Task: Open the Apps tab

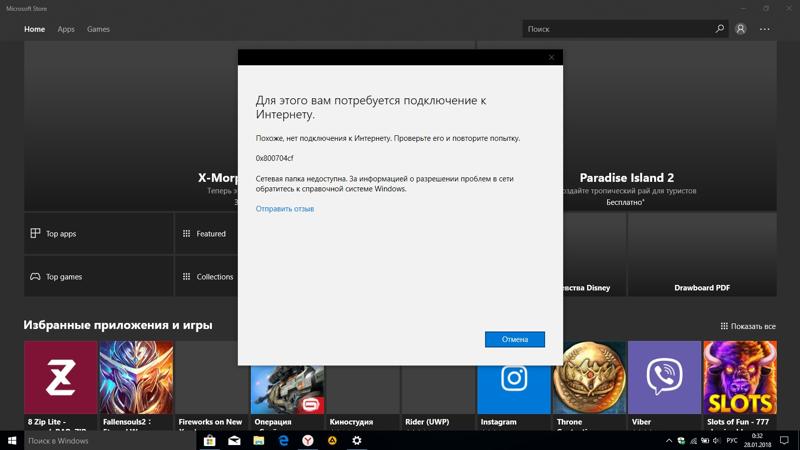Action: [x=66, y=29]
